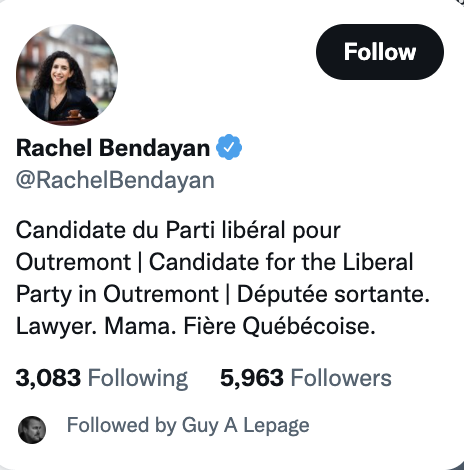Click the blue verified badge icon
Image resolution: width=464 pixels, height=470 pixels.
point(229,147)
